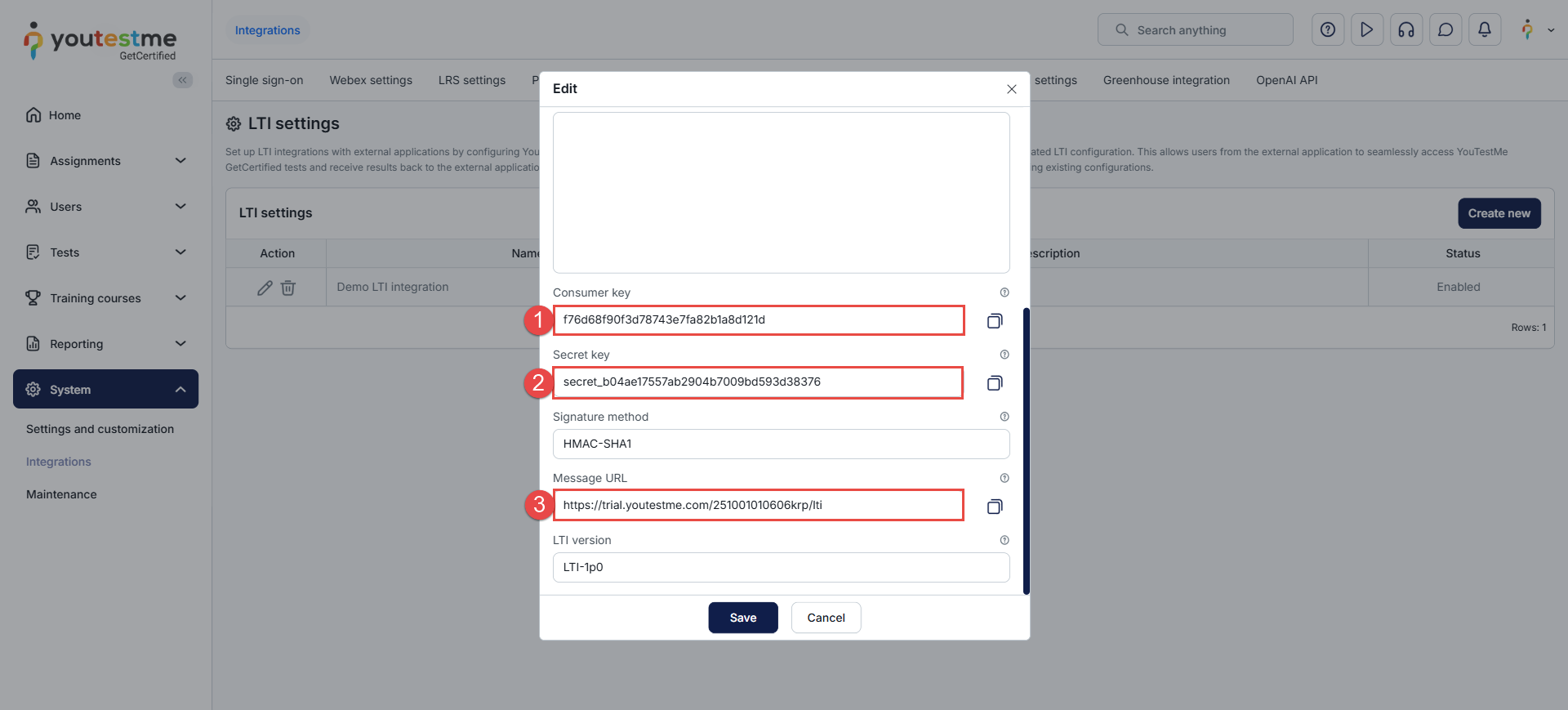Copy the Secret key value

(994, 383)
